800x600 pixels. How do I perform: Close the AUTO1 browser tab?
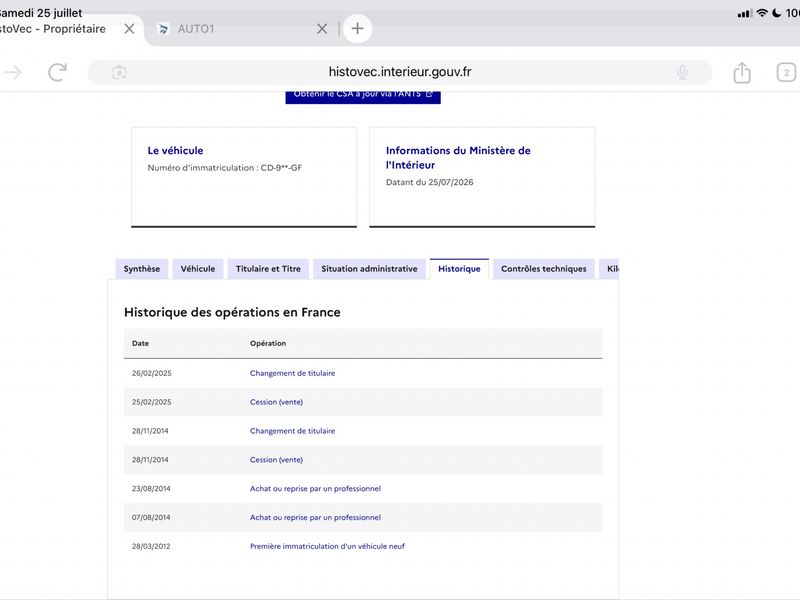coord(322,29)
